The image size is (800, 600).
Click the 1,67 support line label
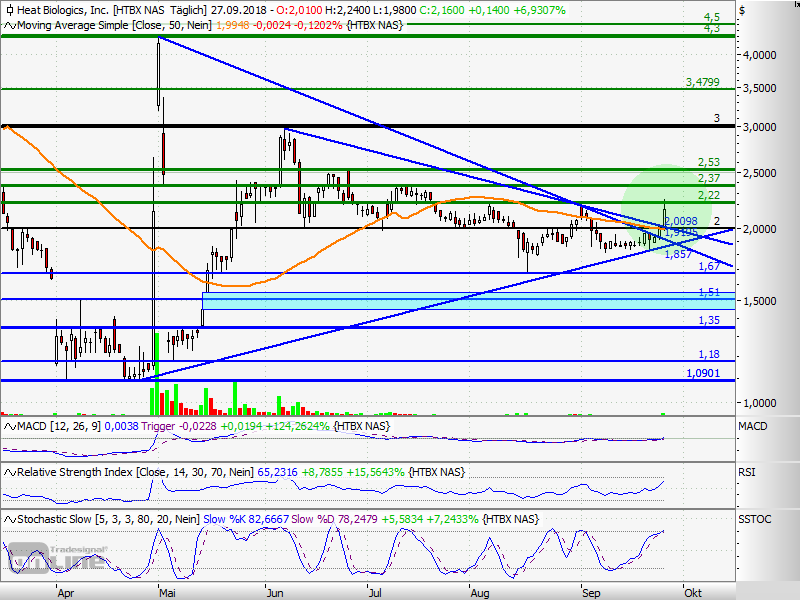point(709,266)
